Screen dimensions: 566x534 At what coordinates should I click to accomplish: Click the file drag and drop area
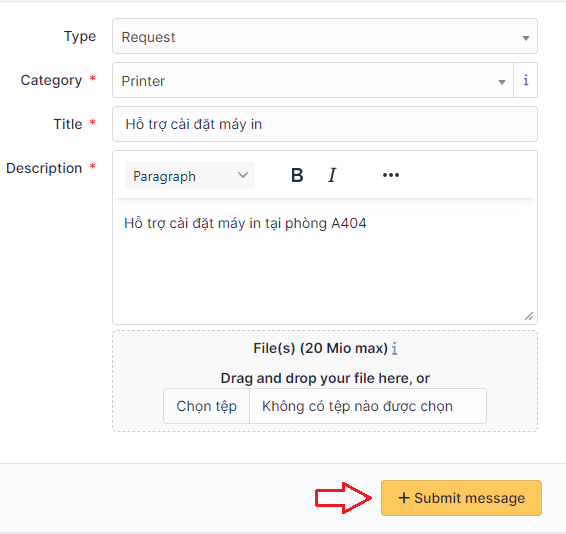click(x=325, y=381)
